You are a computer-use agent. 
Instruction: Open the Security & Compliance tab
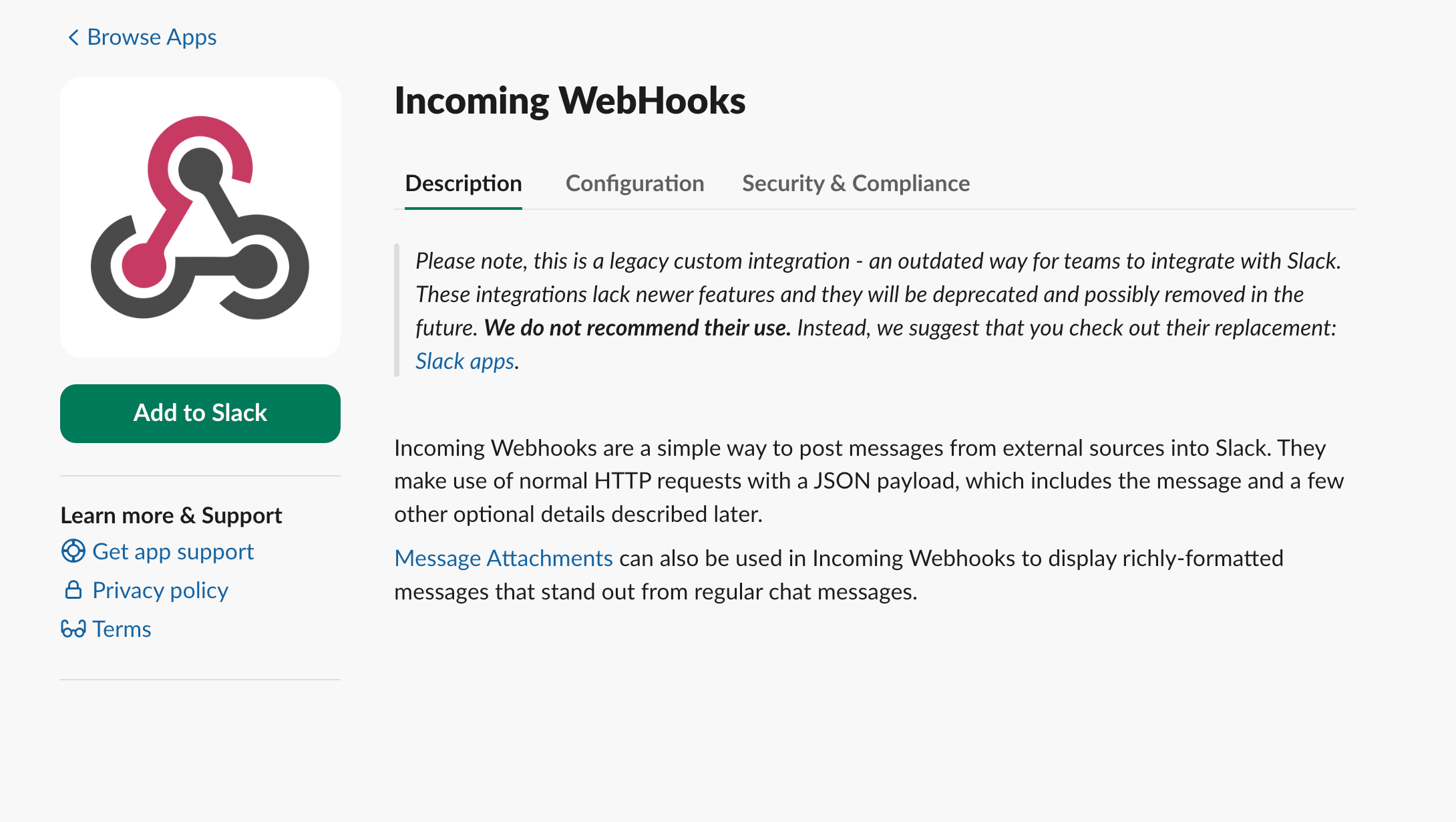856,183
